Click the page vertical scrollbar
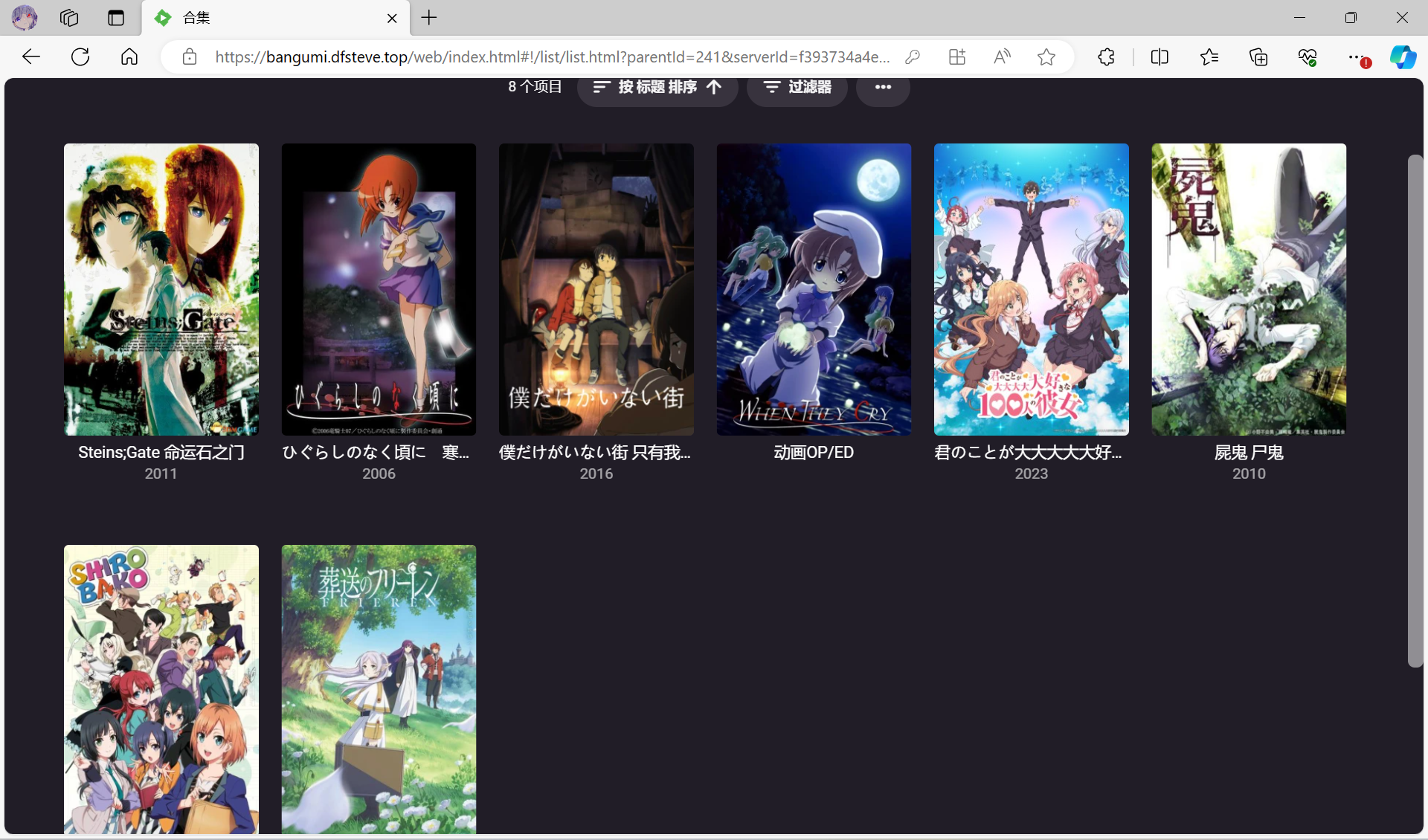Viewport: 1428px width, 840px height. [x=1415, y=411]
